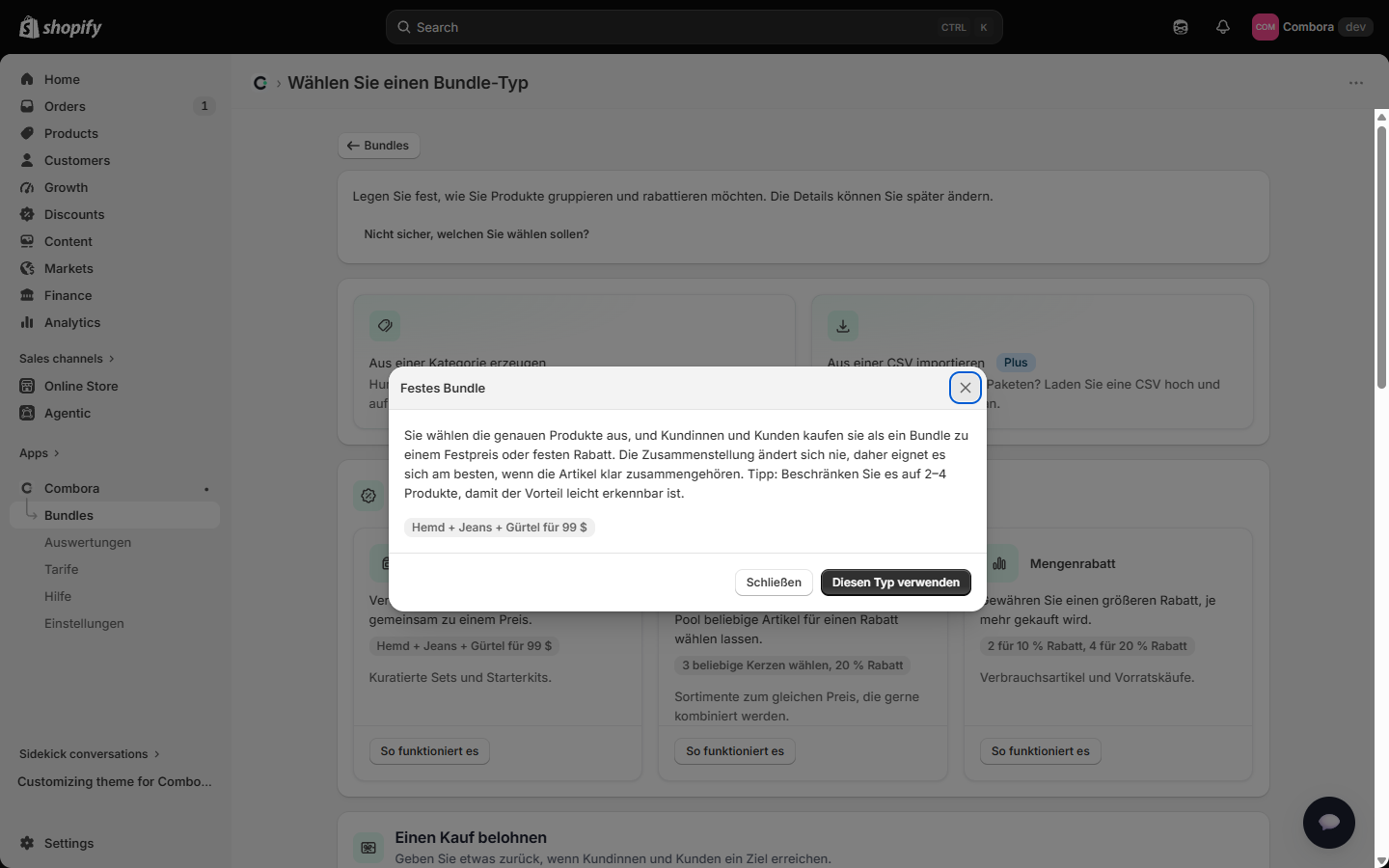Expand the Sales channels section
The height and width of the screenshot is (868, 1389).
tap(67, 359)
